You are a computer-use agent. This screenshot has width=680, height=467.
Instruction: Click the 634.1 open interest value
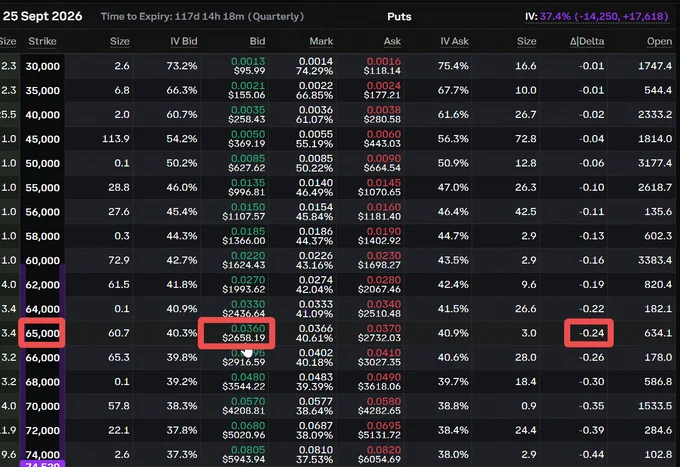(658, 333)
